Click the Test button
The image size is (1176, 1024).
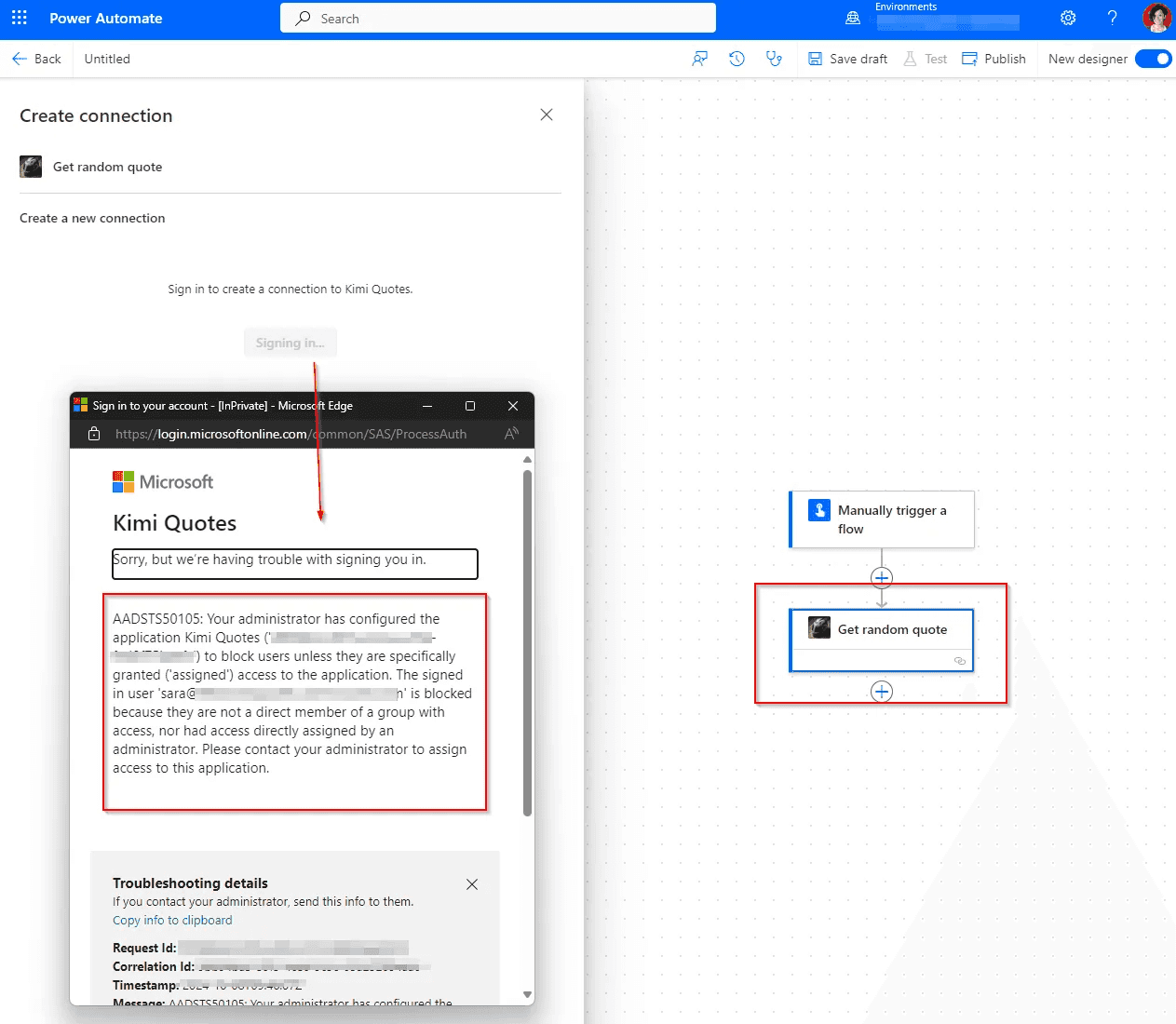(926, 59)
